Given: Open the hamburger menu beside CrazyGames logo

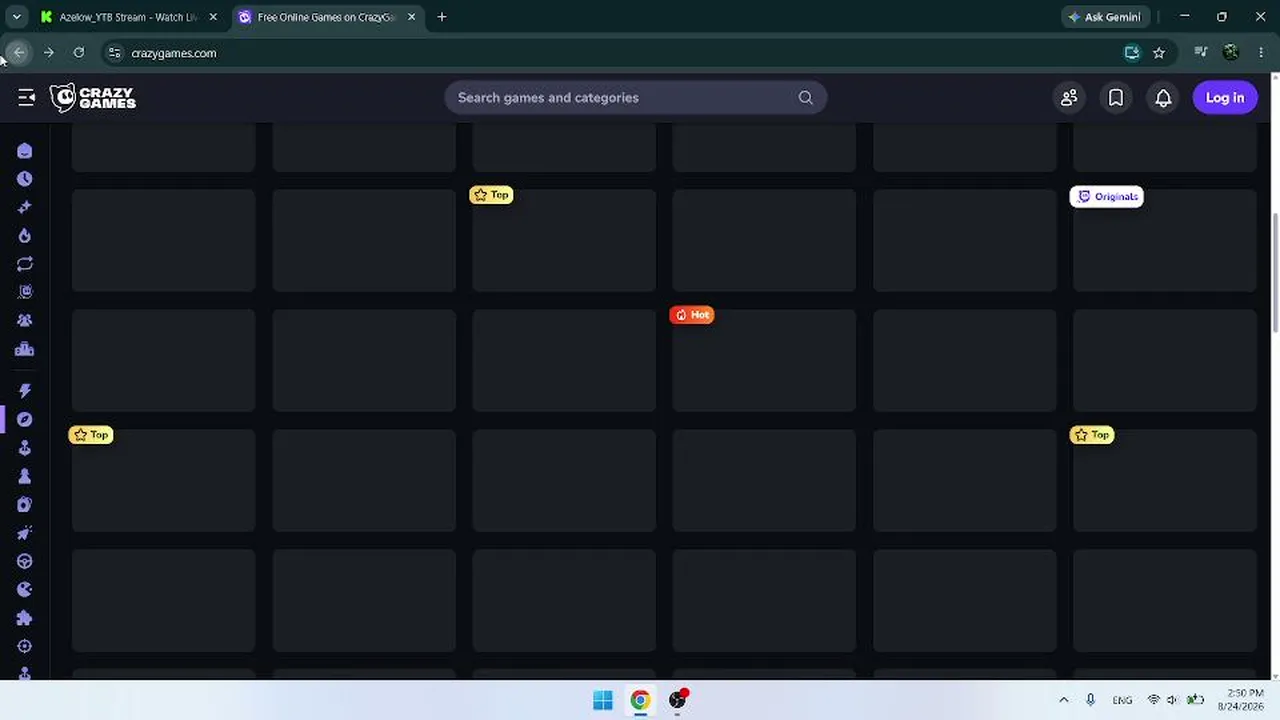Looking at the screenshot, I should 26,97.
